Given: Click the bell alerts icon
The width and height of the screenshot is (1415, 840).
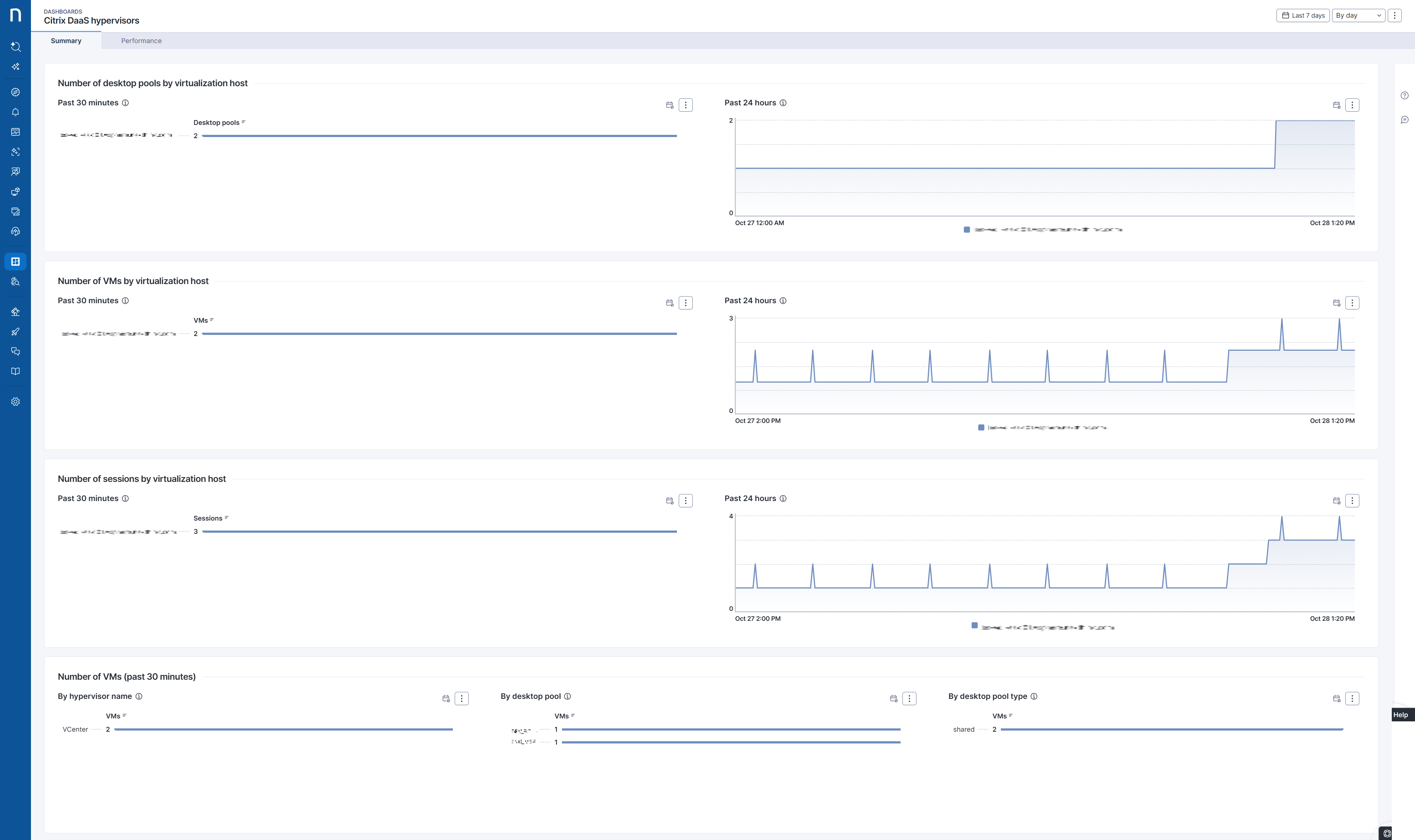Looking at the screenshot, I should pos(15,112).
